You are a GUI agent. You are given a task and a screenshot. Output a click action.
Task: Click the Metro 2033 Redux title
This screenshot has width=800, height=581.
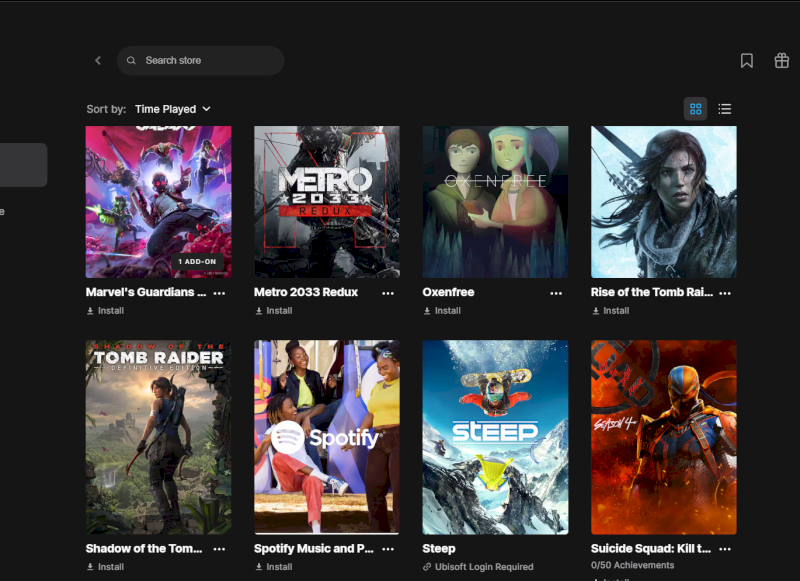pyautogui.click(x=306, y=292)
